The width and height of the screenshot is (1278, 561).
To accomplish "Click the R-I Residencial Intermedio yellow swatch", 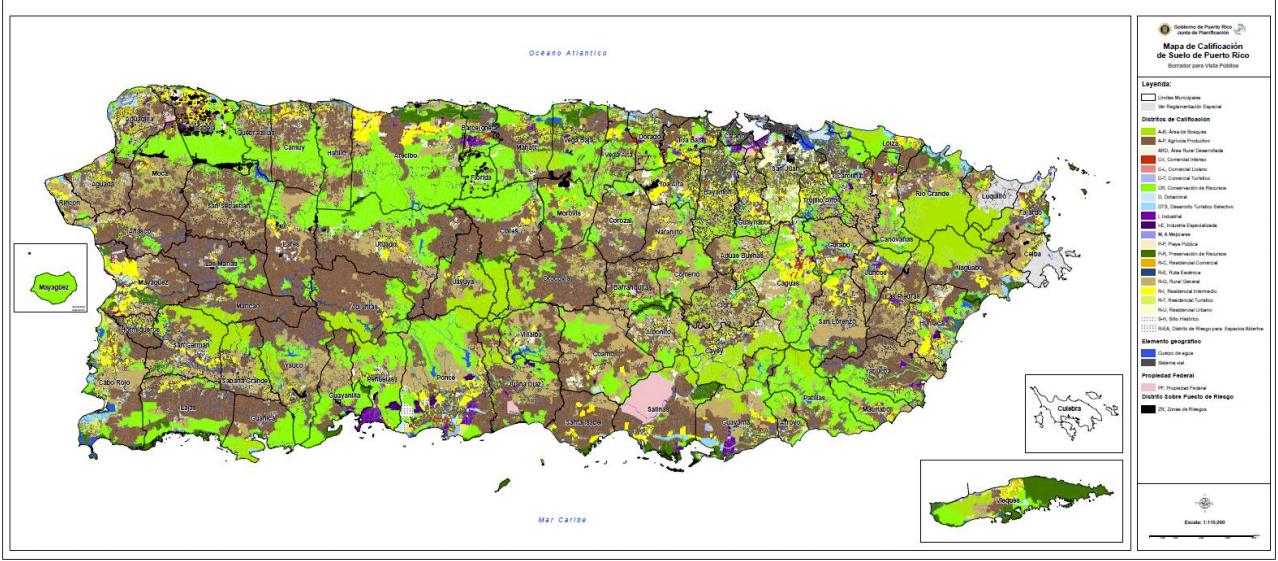I will (x=1148, y=291).
